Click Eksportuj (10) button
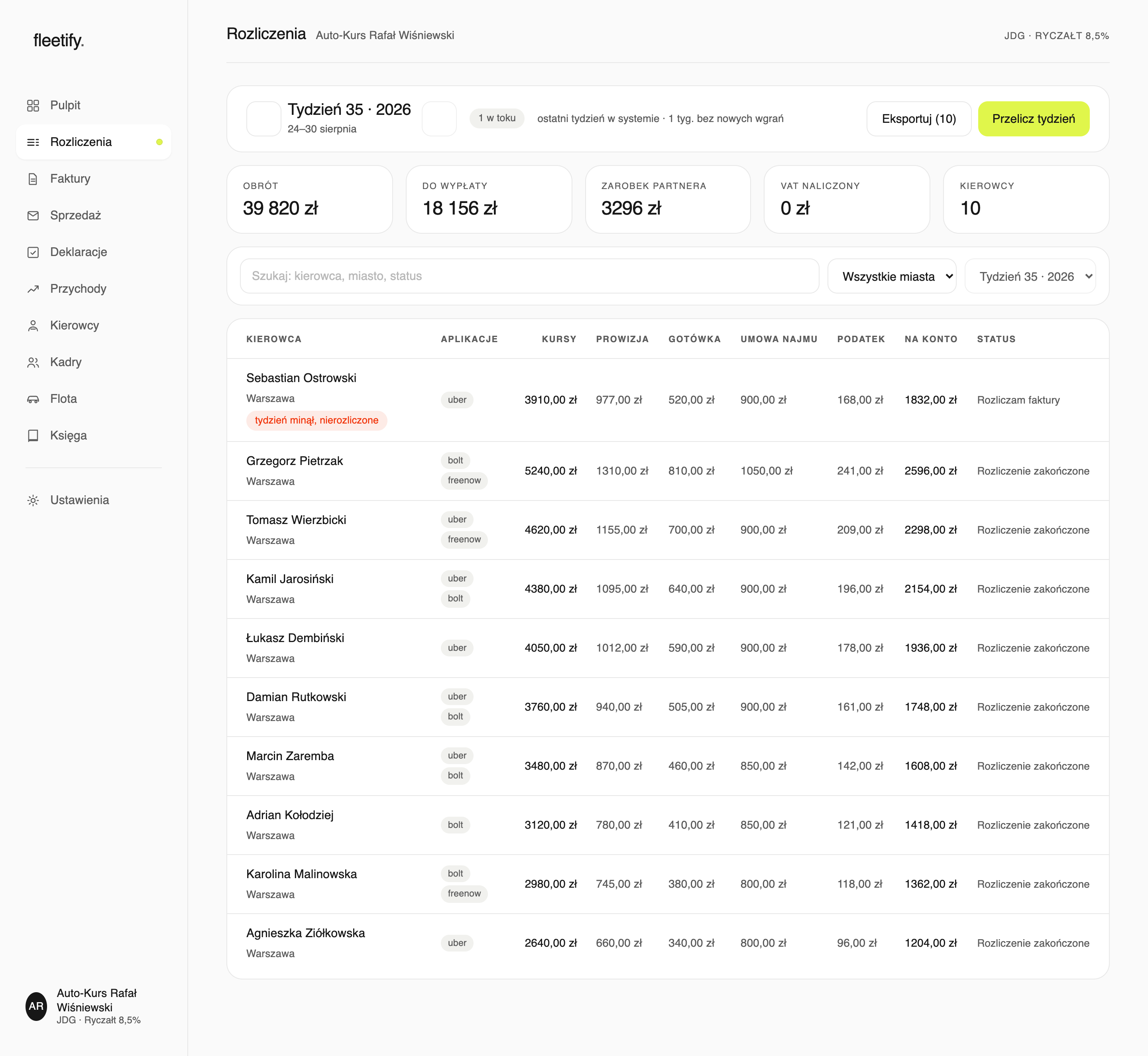The width and height of the screenshot is (1148, 1056). pos(919,119)
